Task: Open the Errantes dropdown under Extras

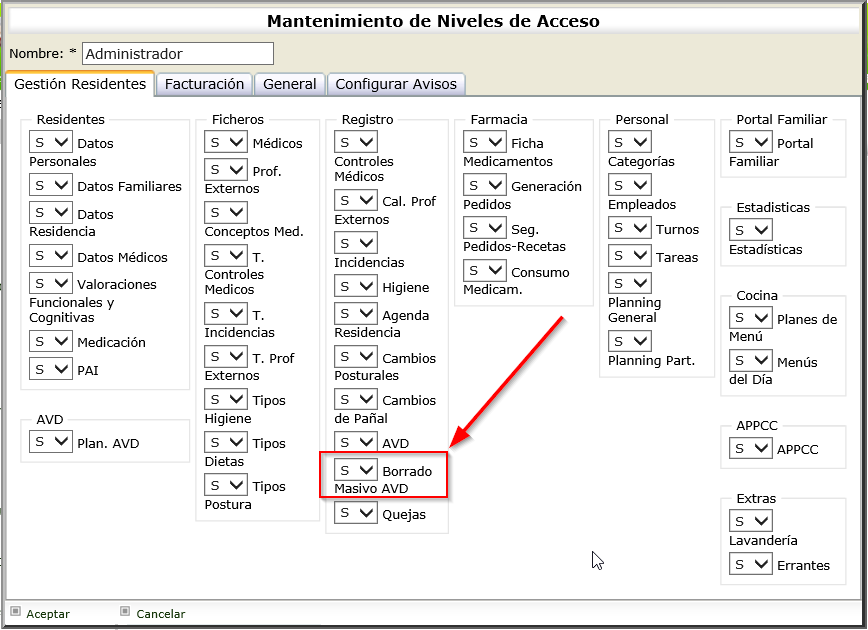Action: point(750,564)
